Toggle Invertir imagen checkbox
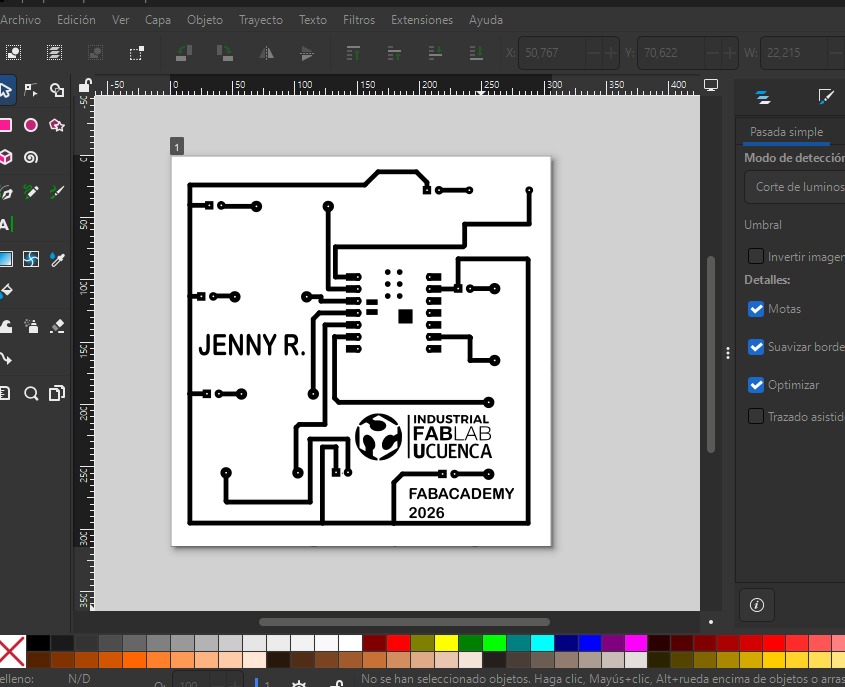The image size is (845, 687). (x=756, y=256)
